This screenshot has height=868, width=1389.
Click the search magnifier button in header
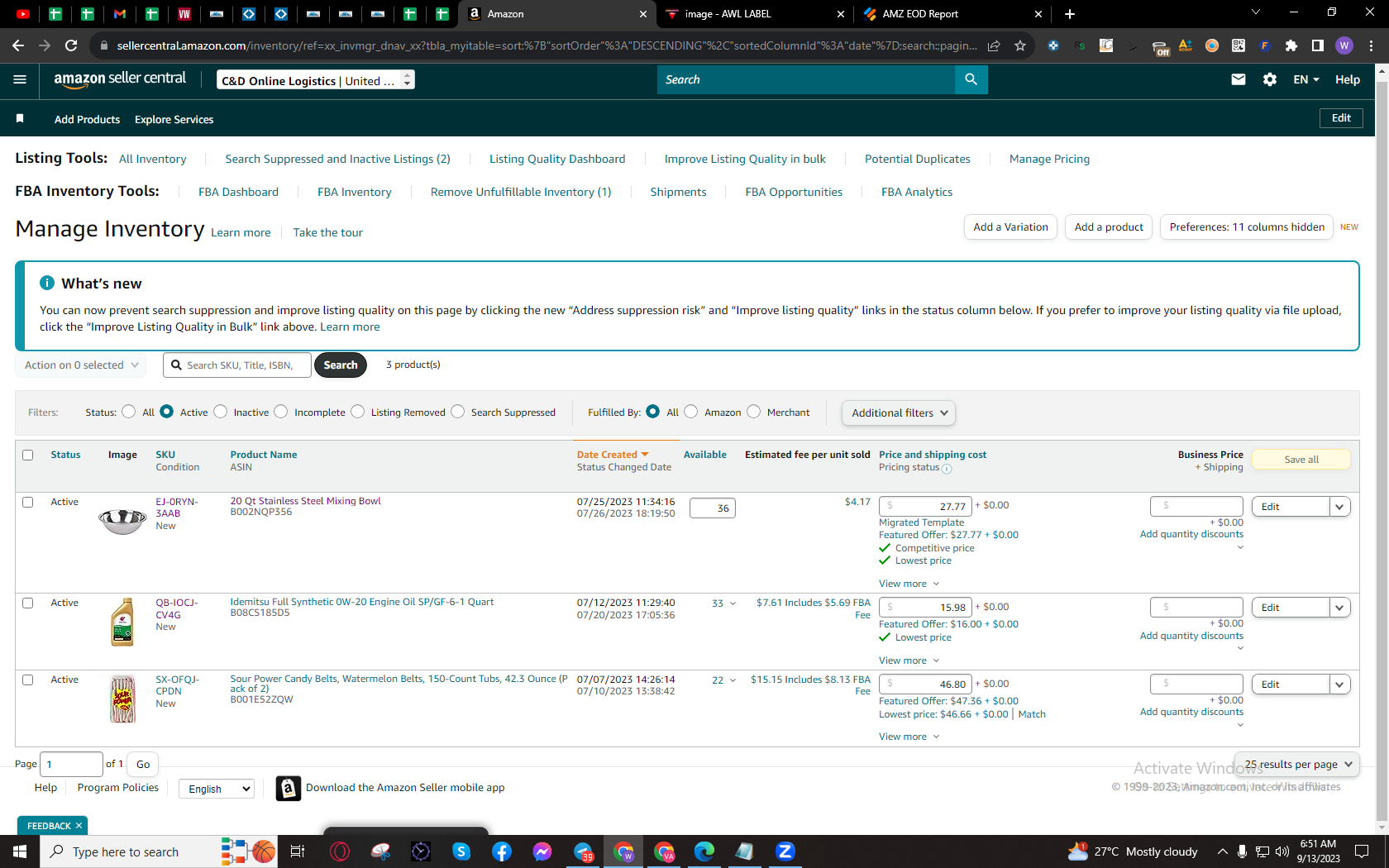pyautogui.click(x=971, y=79)
